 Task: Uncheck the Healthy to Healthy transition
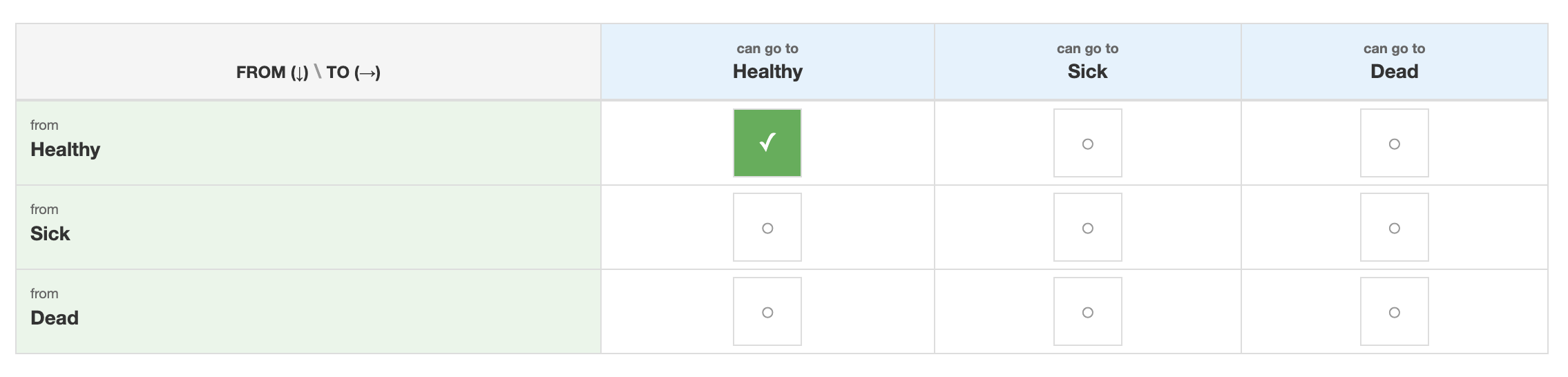pos(767,143)
